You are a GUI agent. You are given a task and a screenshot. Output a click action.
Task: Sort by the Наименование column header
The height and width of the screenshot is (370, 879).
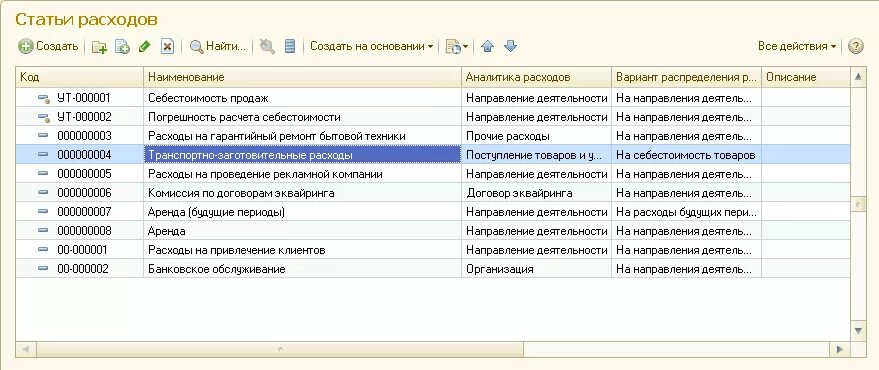[303, 77]
